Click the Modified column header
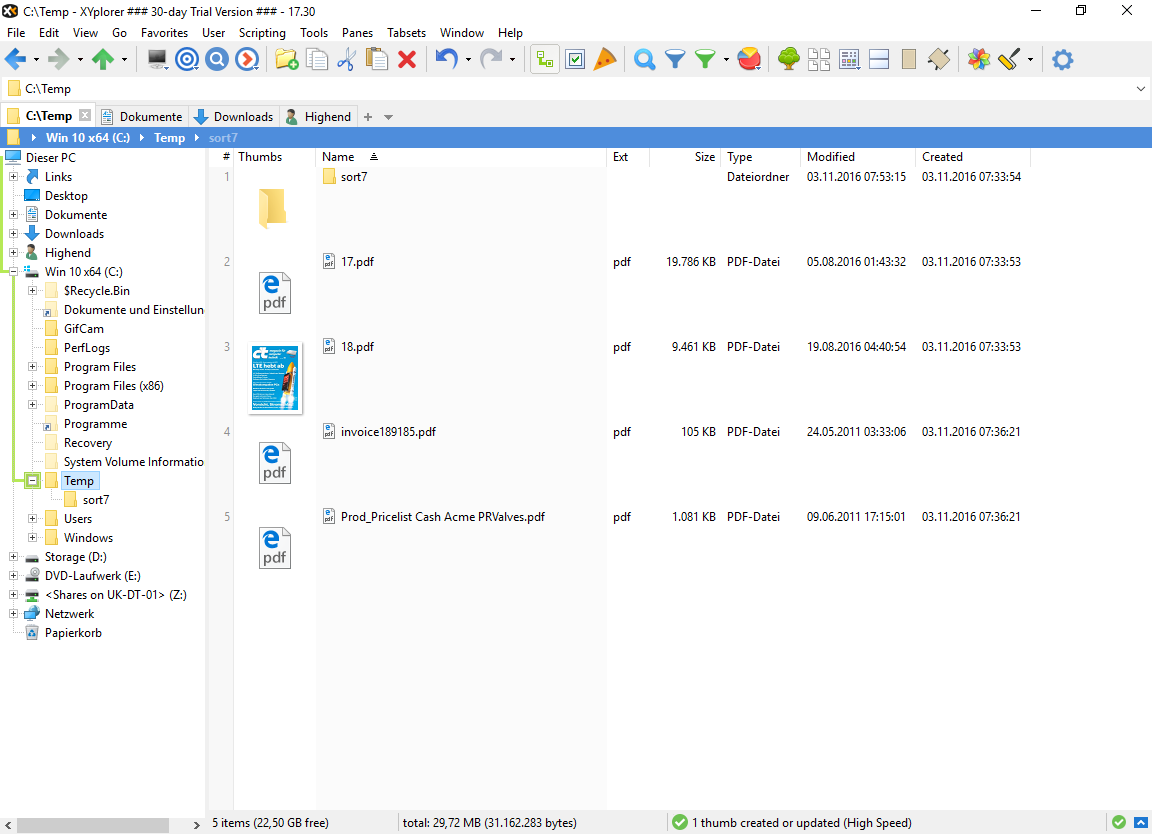1152x834 pixels. coord(831,157)
